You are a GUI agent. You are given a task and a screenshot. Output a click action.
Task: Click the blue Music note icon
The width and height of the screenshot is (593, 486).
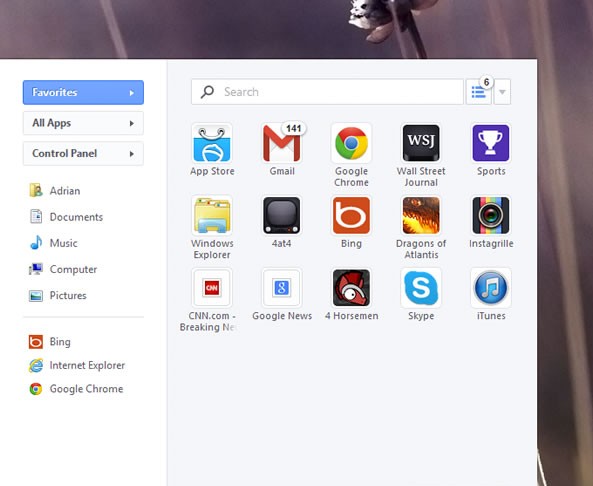[x=36, y=243]
